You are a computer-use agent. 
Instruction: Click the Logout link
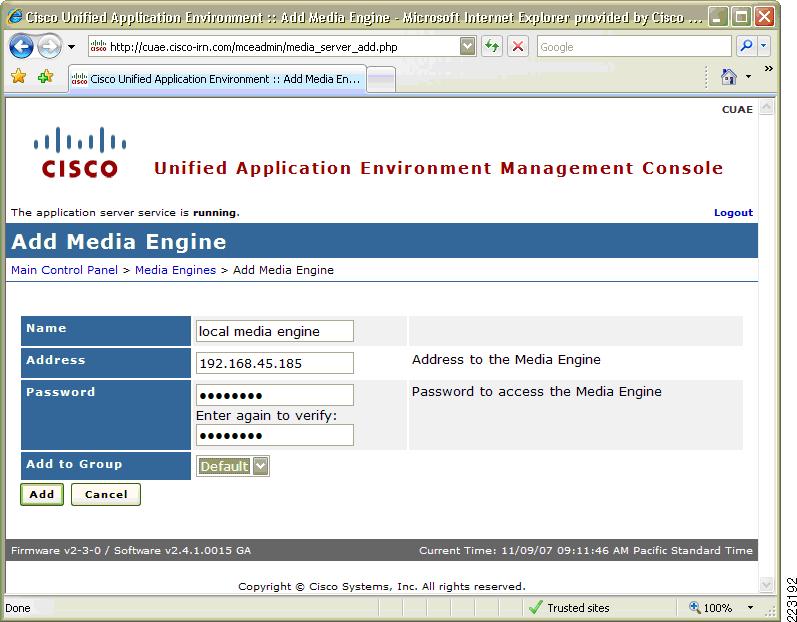(733, 213)
